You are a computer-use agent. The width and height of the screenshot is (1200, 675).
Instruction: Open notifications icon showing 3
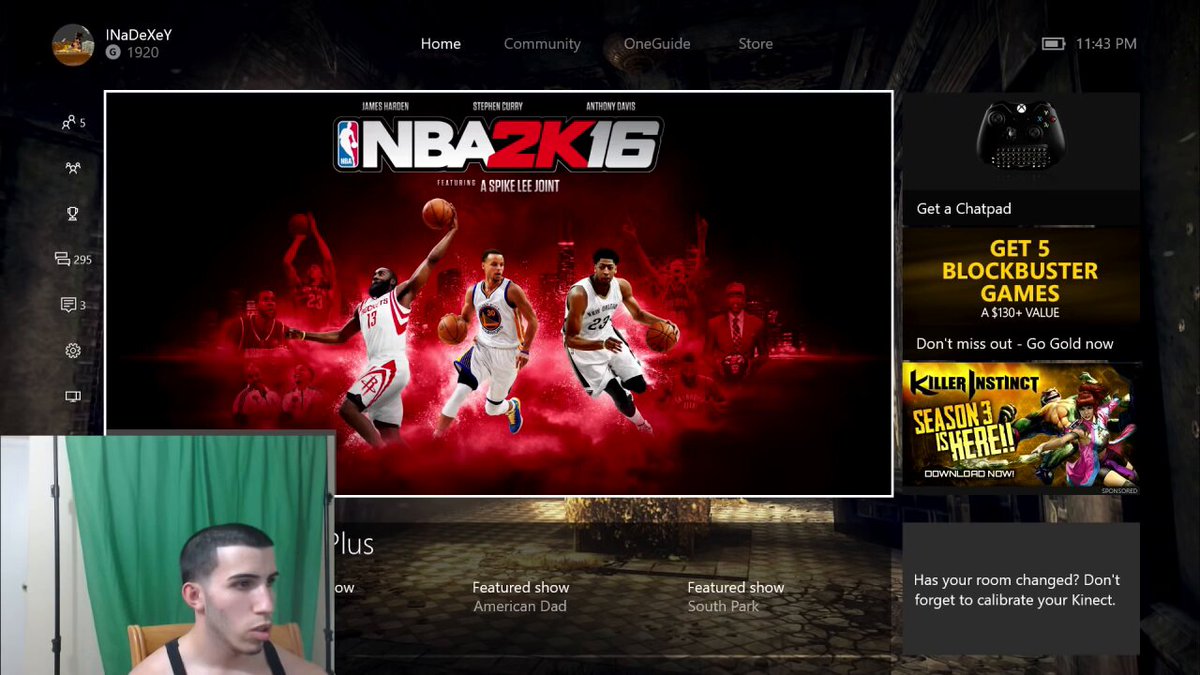[73, 305]
